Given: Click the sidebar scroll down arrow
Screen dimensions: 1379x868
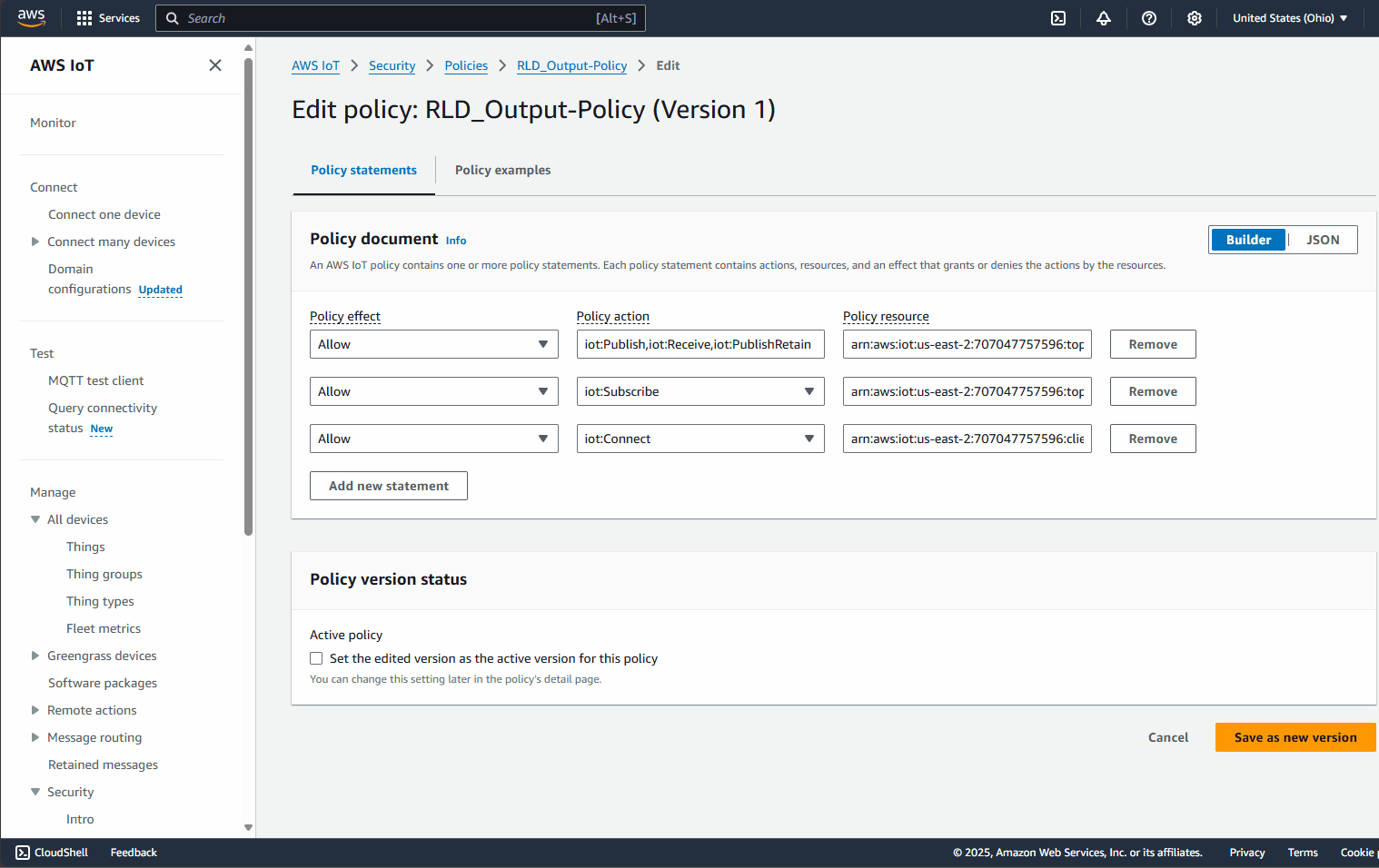Looking at the screenshot, I should [248, 828].
